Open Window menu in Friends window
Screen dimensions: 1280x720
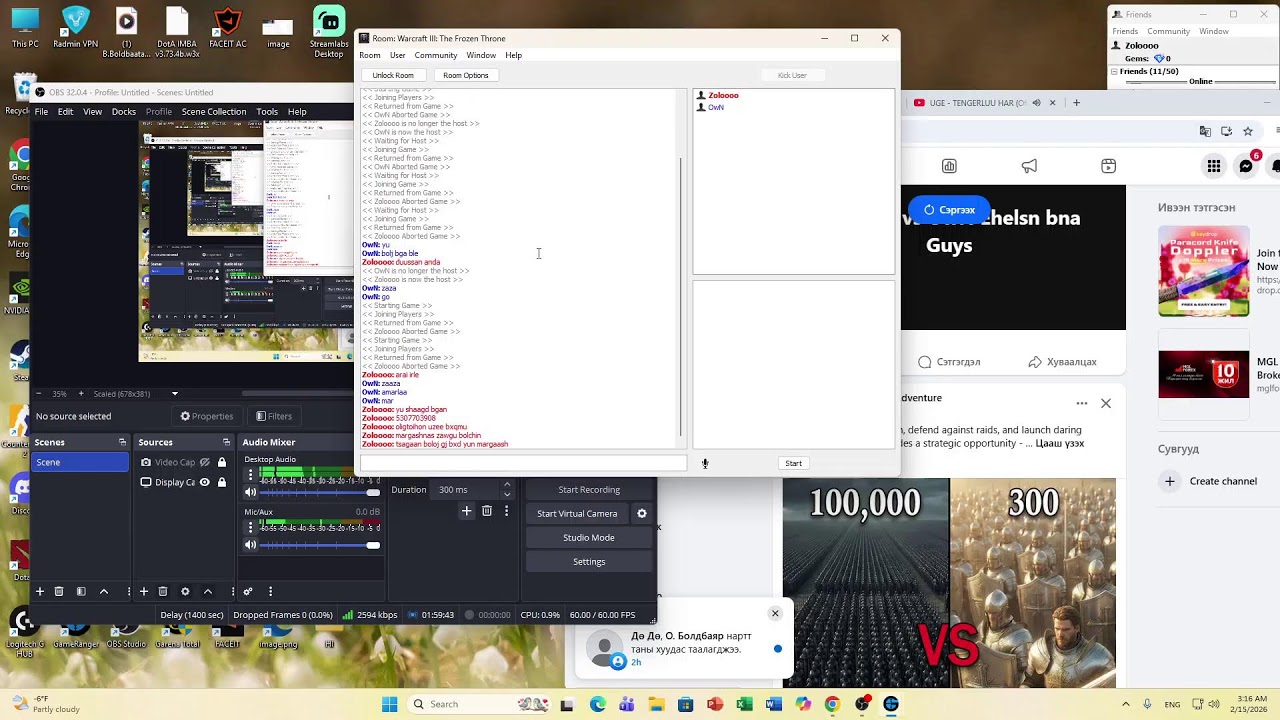[x=1214, y=31]
